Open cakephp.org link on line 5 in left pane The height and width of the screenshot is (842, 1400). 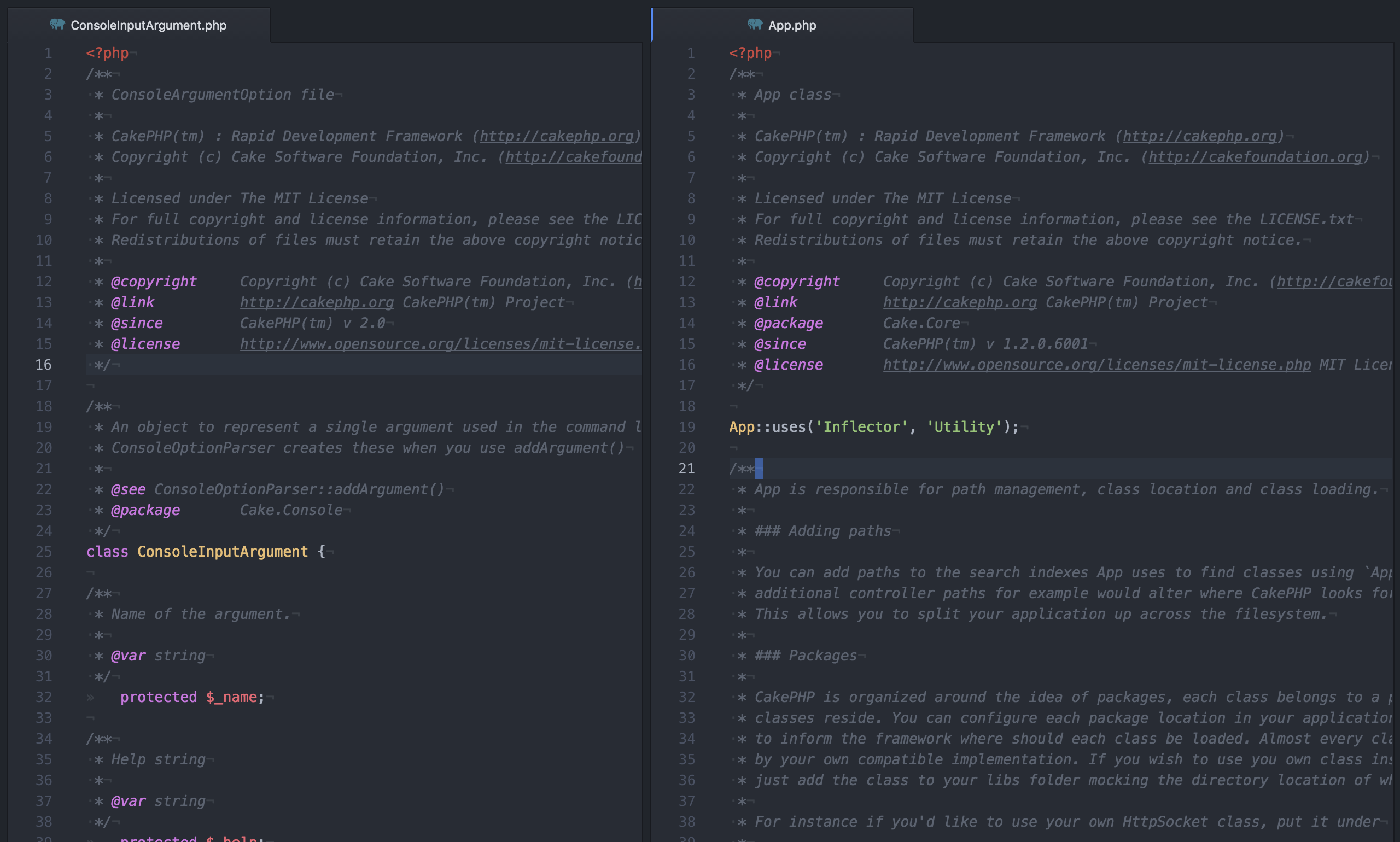point(556,136)
